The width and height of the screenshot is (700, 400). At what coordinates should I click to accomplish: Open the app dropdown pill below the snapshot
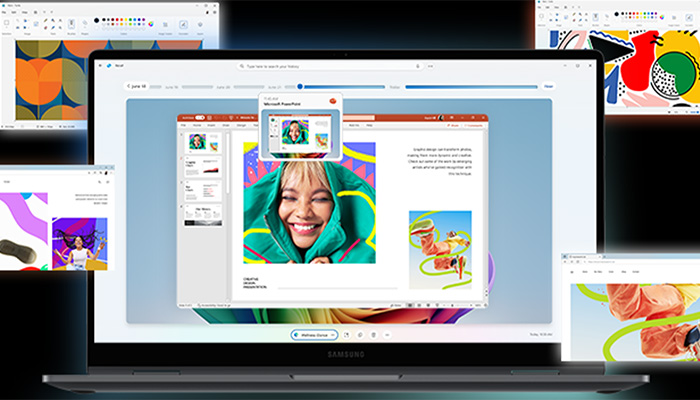(315, 335)
